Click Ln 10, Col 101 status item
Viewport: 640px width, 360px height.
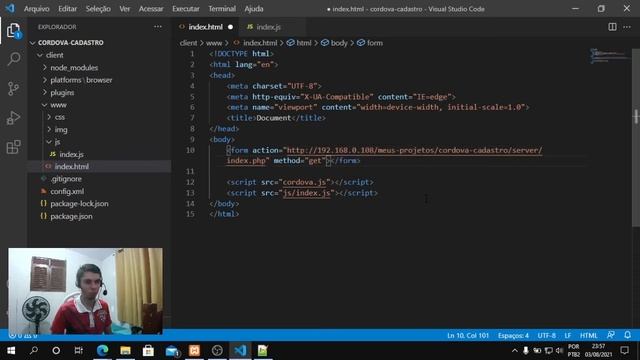click(x=468, y=336)
